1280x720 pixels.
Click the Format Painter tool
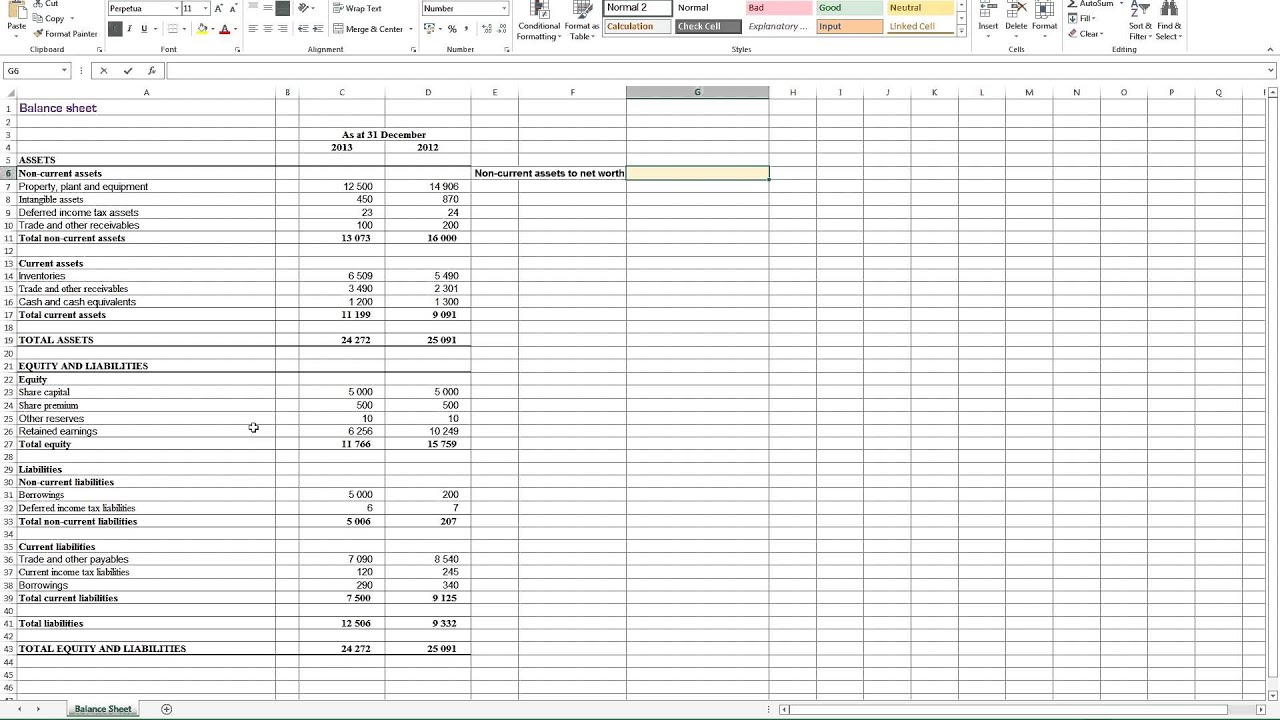(x=66, y=33)
